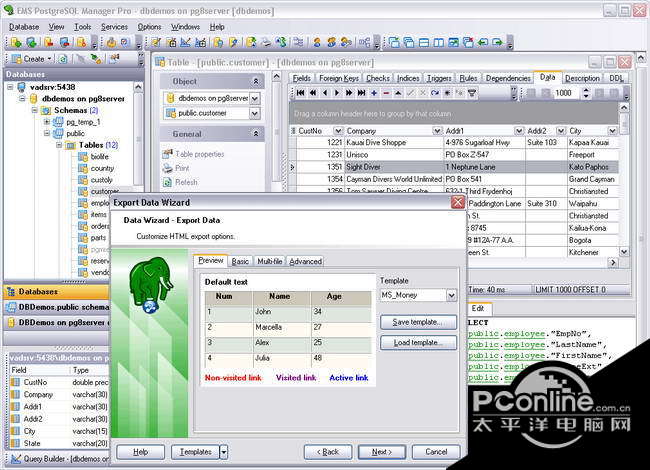
Task: Switch to the Advanced wizard tab
Action: click(x=306, y=262)
